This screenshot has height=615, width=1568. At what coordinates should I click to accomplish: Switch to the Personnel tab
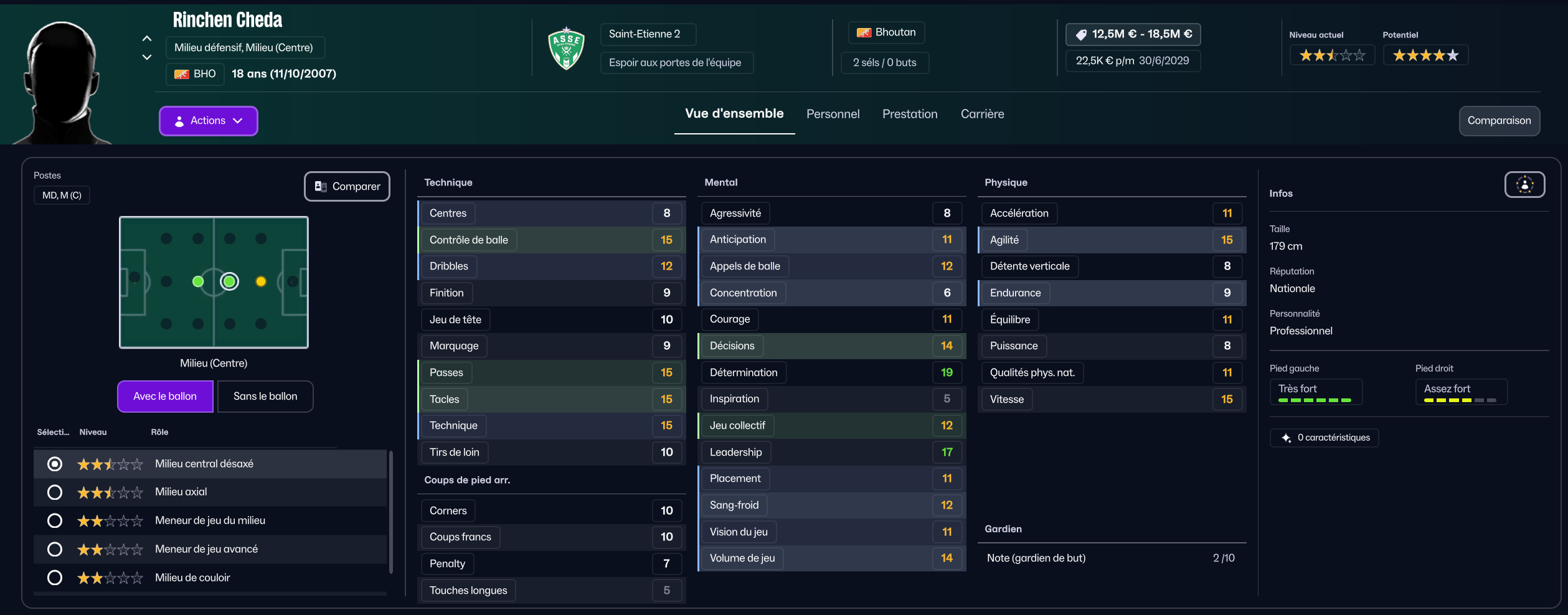(833, 114)
